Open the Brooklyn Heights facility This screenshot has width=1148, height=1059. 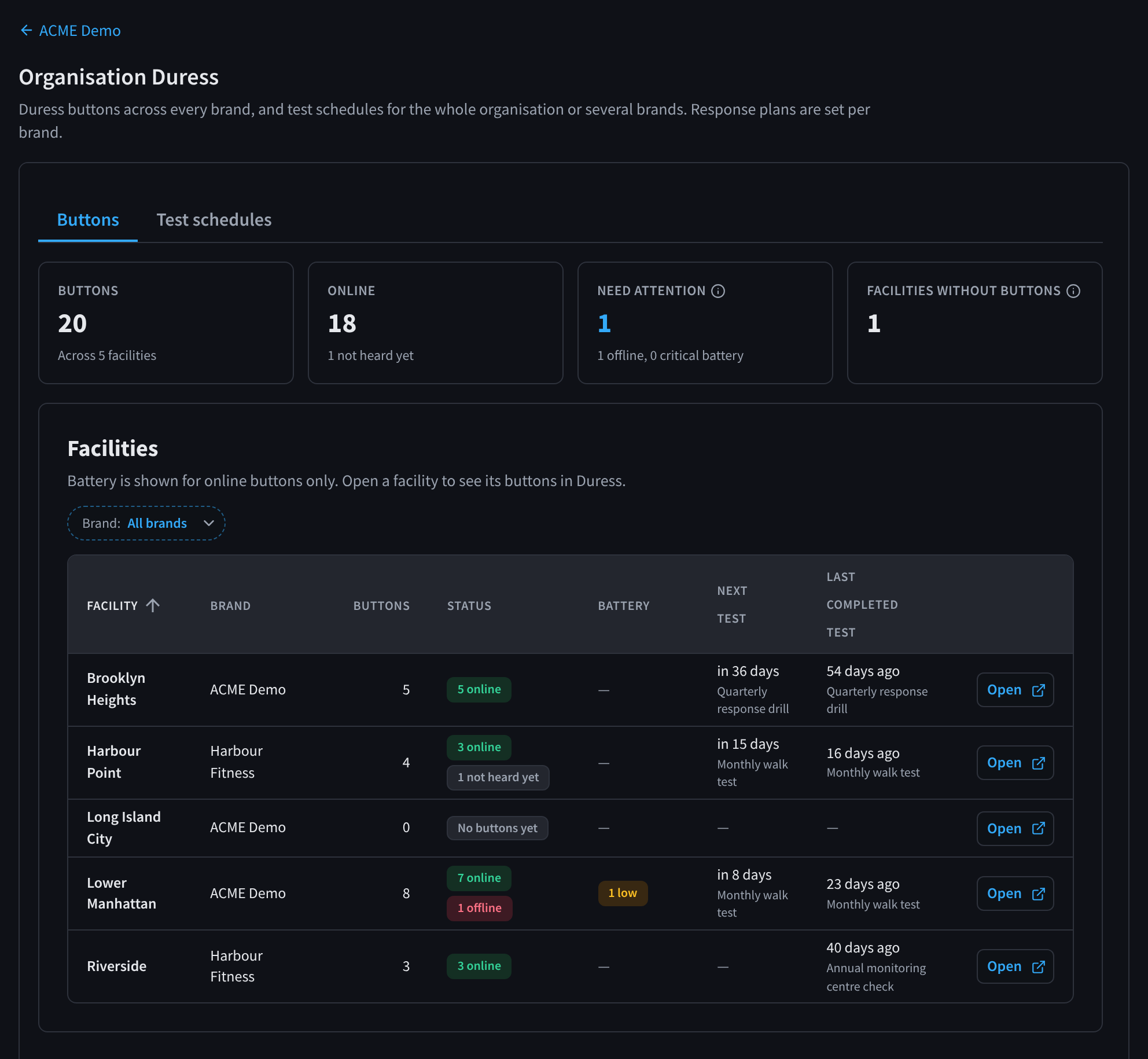[x=1015, y=690]
